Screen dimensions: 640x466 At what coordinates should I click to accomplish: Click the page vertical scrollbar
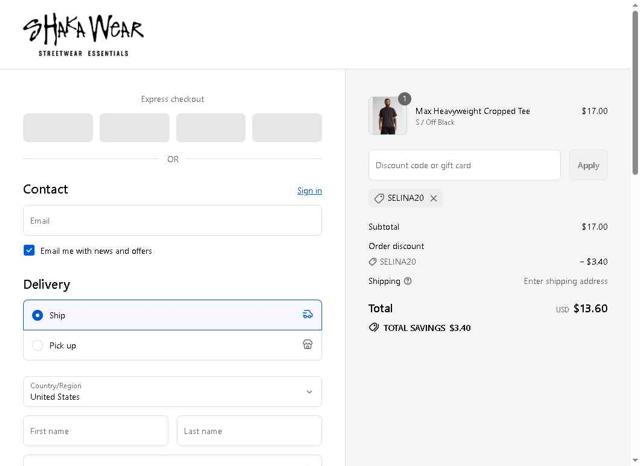click(x=635, y=93)
